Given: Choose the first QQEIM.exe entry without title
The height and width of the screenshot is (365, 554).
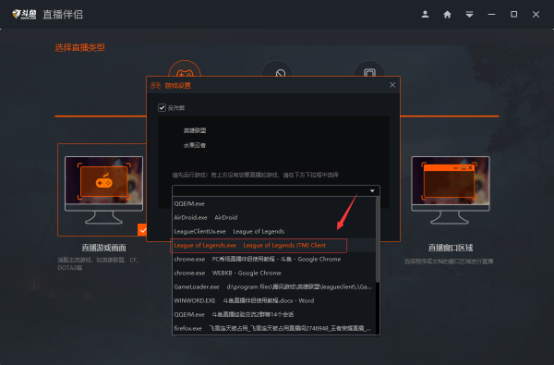Looking at the screenshot, I should click(x=274, y=204).
